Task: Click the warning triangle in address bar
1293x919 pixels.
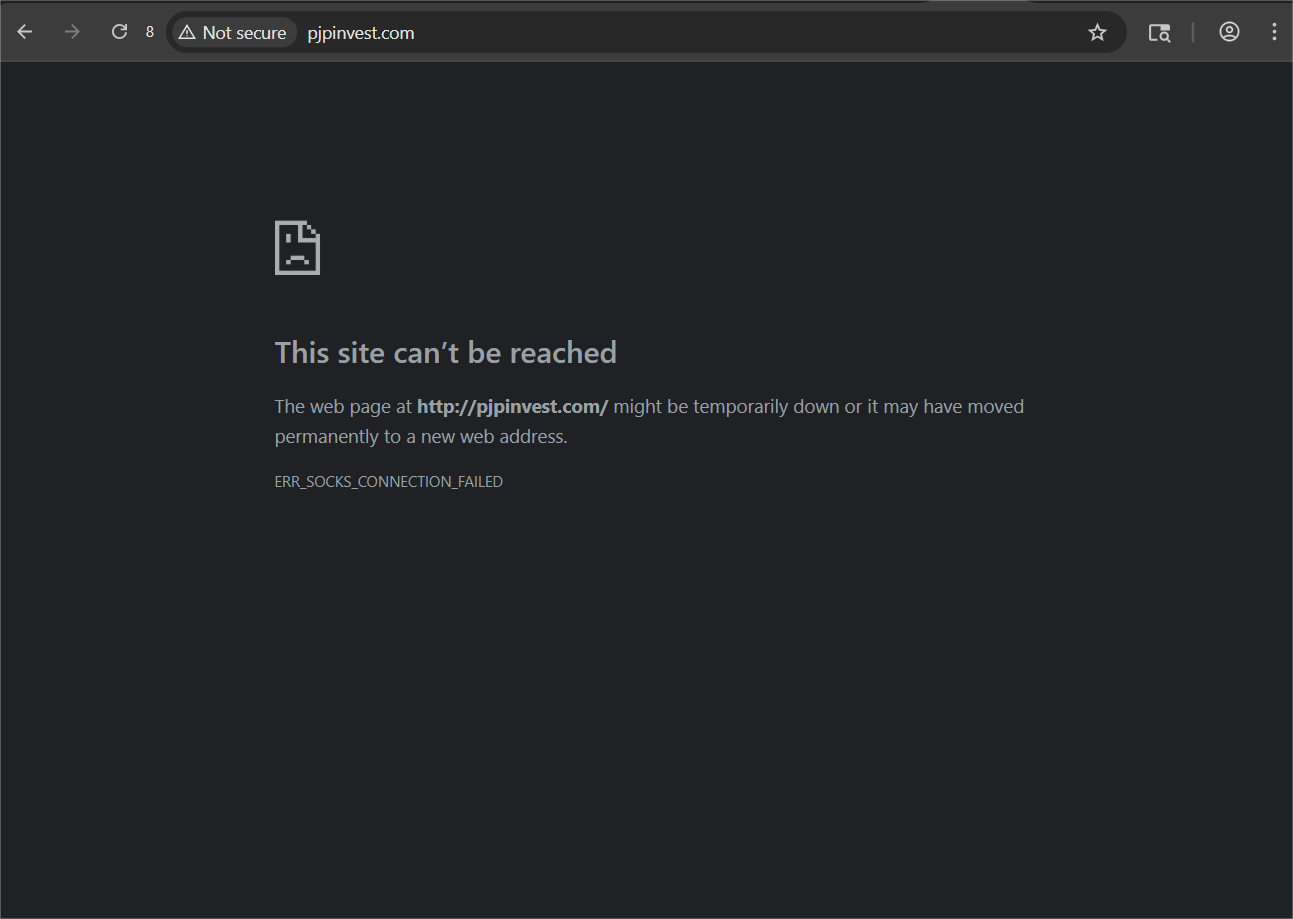Action: (186, 33)
